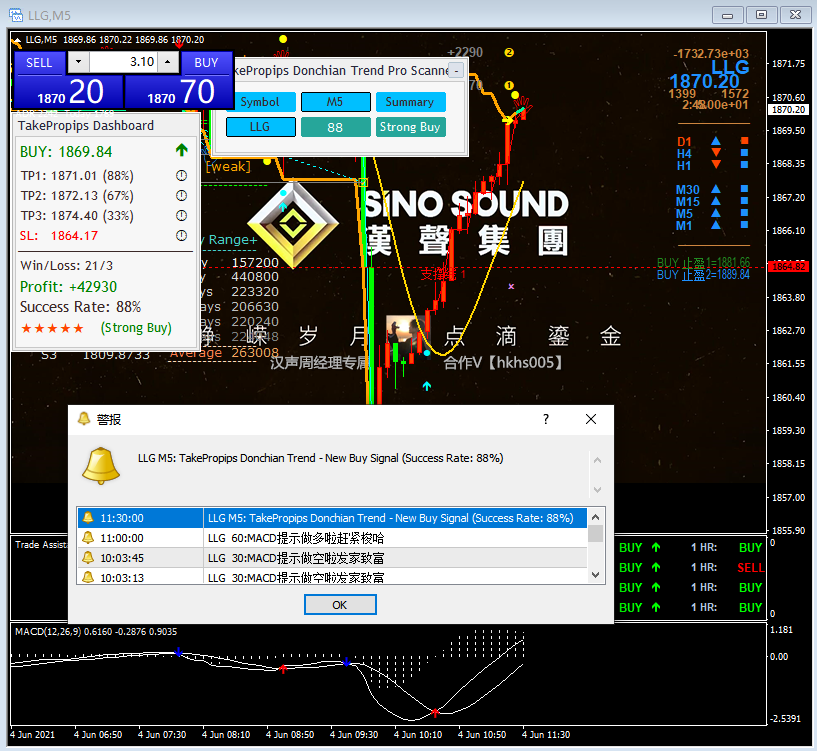The width and height of the screenshot is (817, 751).
Task: Maximize the LLG,M5 chart window
Action: (761, 15)
